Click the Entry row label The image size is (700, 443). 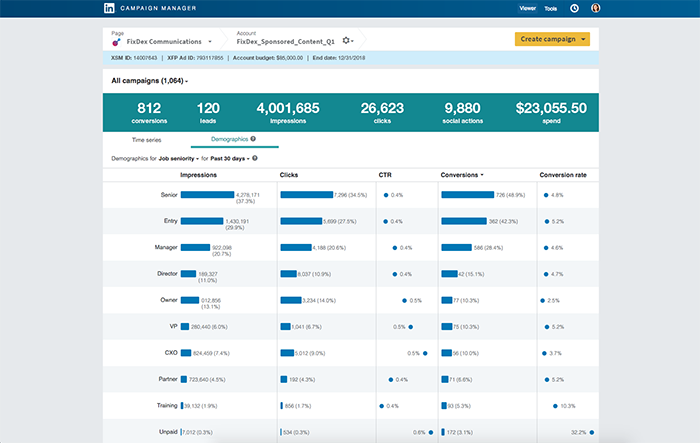[x=171, y=221]
